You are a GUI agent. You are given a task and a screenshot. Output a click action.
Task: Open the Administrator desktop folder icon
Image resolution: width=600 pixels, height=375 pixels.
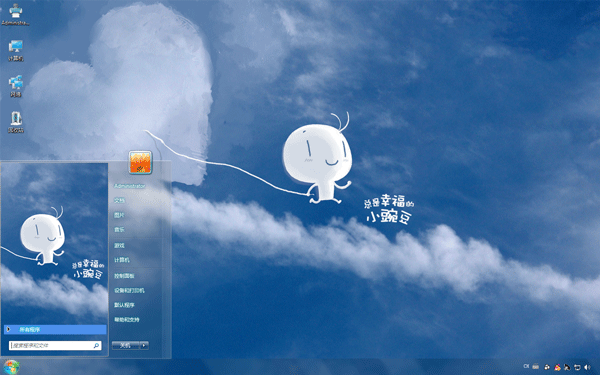(15, 15)
